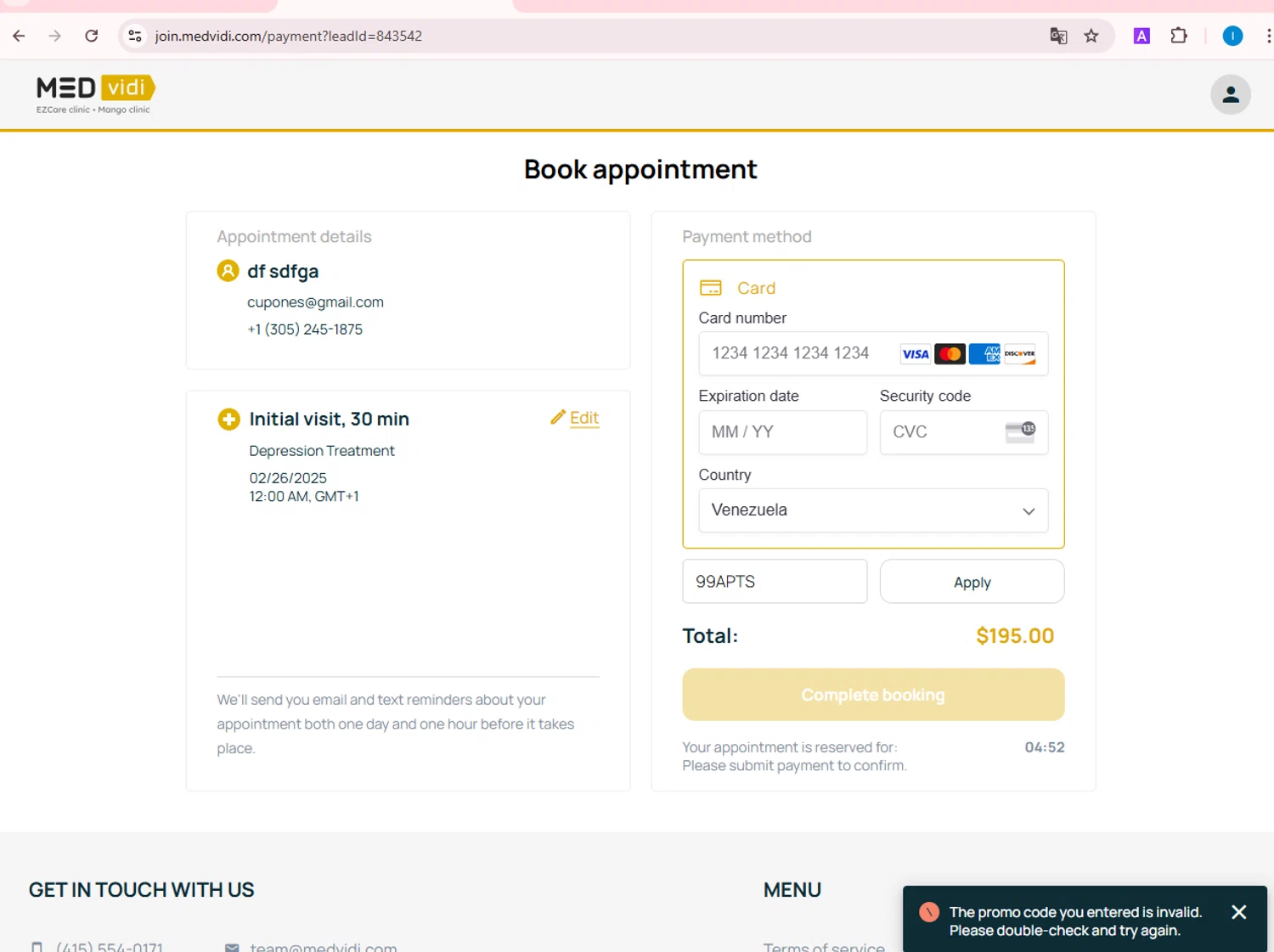Screen dimensions: 1274x952
Task: Click the pencil icon next to Edit
Action: click(558, 417)
